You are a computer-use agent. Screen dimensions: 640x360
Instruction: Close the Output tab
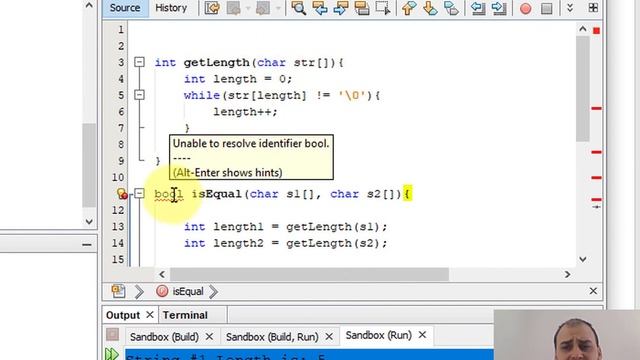point(150,315)
